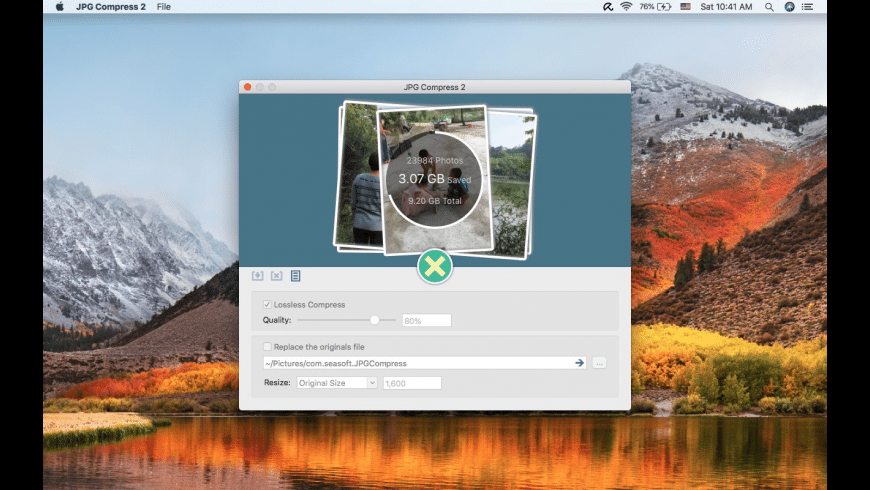This screenshot has width=870, height=490.
Task: Click the add photos import icon
Action: pyautogui.click(x=257, y=276)
